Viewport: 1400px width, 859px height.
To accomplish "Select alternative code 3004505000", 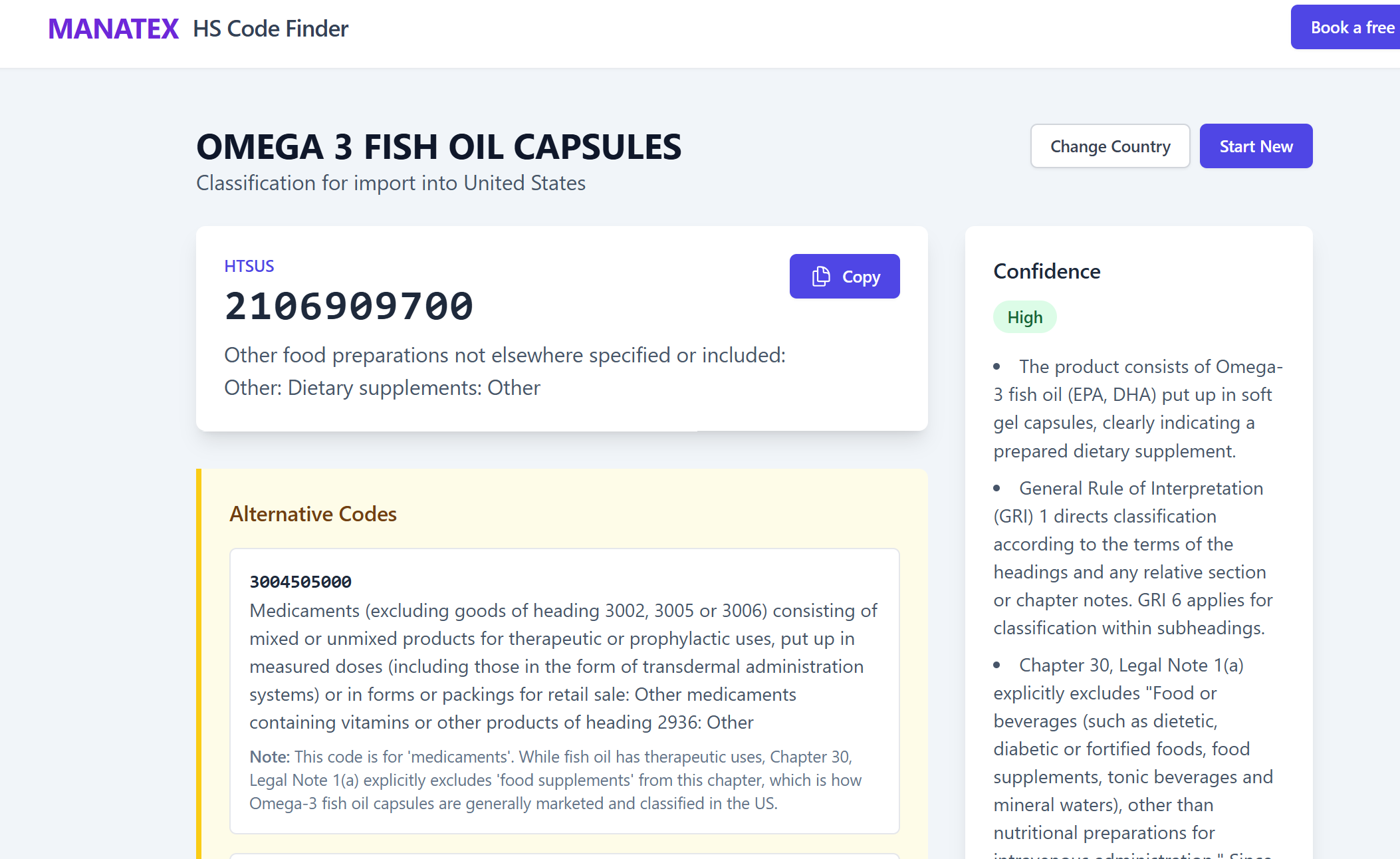I will pyautogui.click(x=300, y=582).
